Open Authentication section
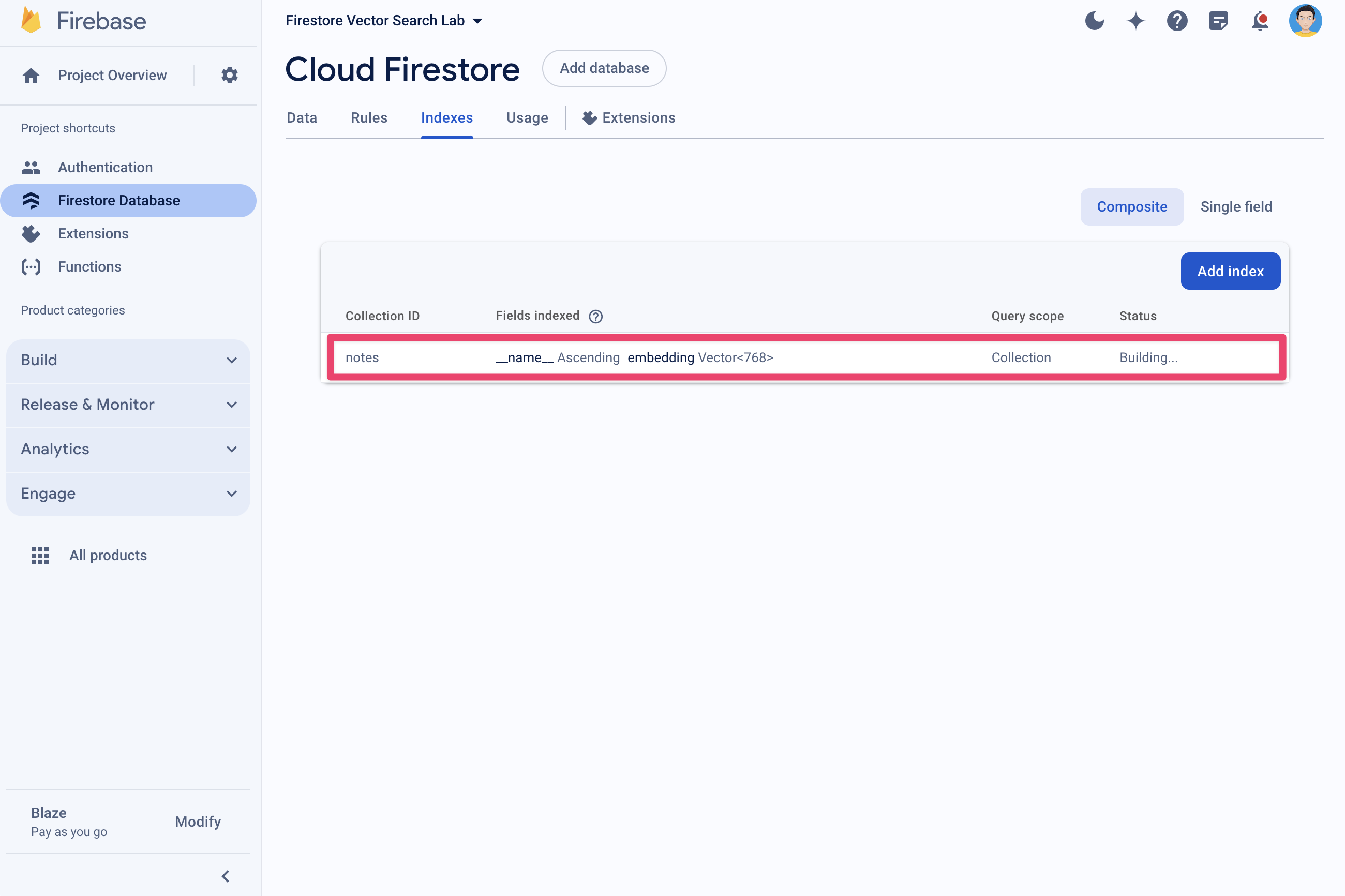1345x896 pixels. [x=104, y=167]
